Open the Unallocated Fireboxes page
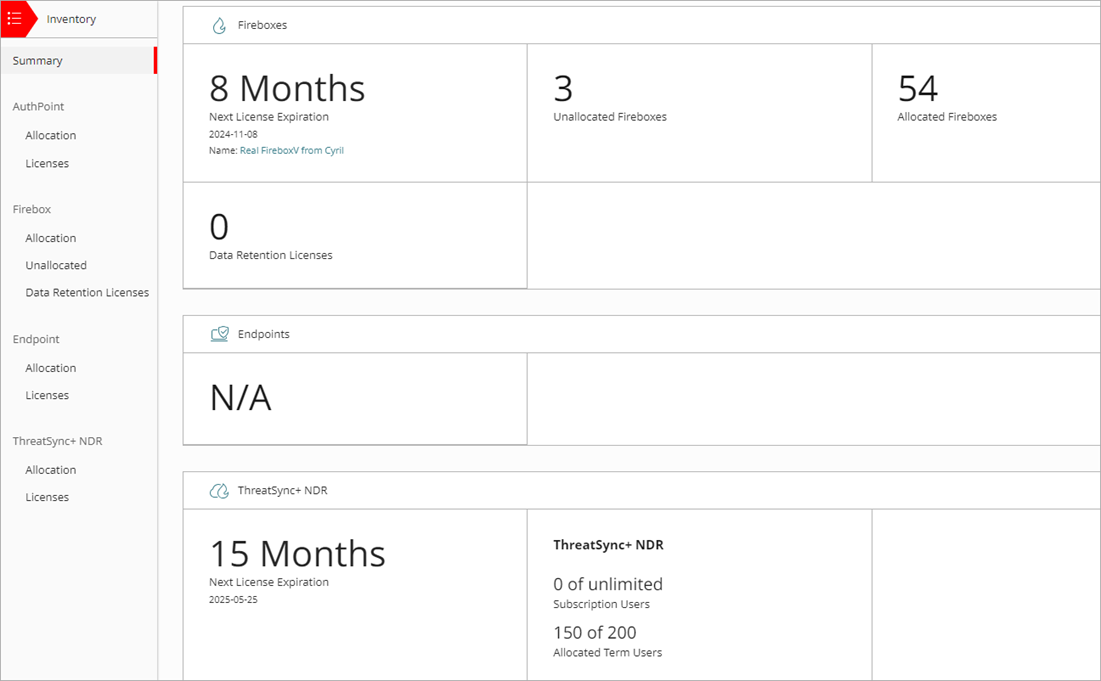This screenshot has width=1101, height=681. (56, 264)
